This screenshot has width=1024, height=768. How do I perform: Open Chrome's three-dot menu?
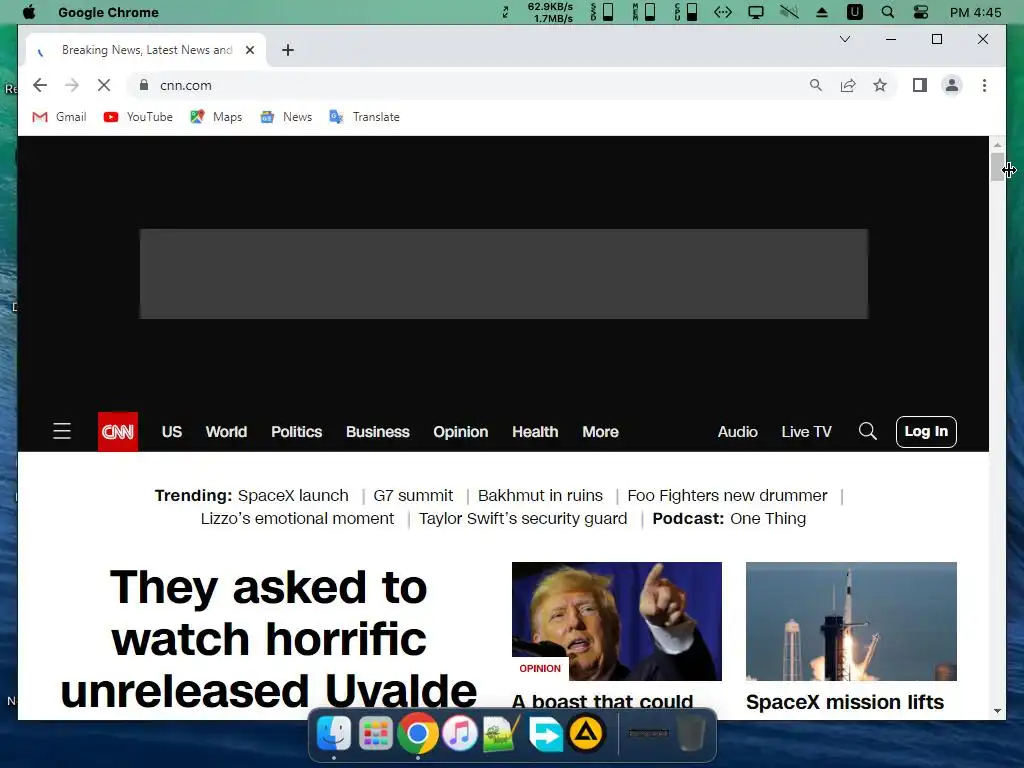[x=984, y=85]
